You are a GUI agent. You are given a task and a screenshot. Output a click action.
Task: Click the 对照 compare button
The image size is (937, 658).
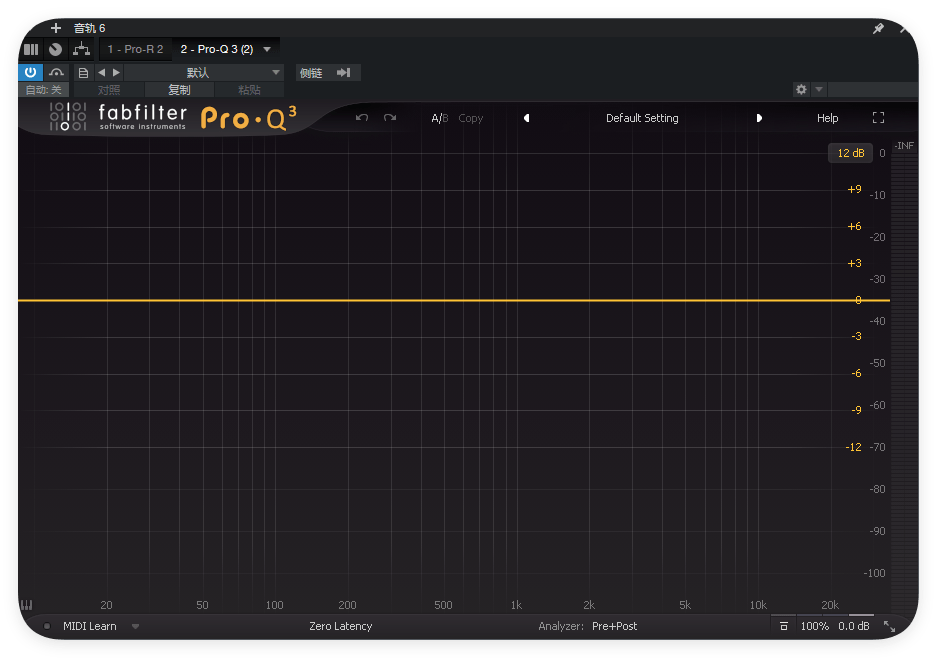[109, 90]
